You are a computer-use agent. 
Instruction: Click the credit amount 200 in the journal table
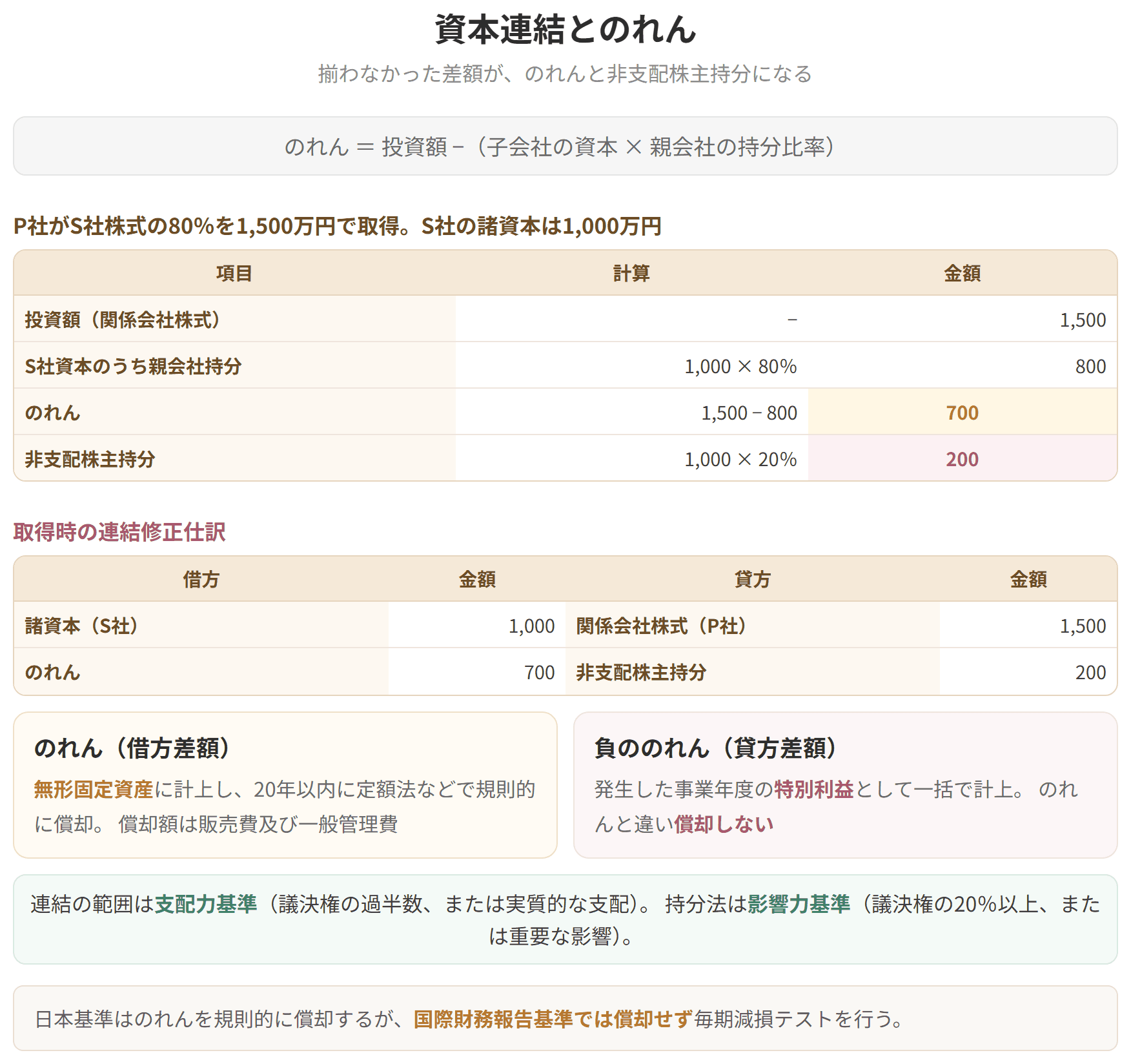[1090, 672]
